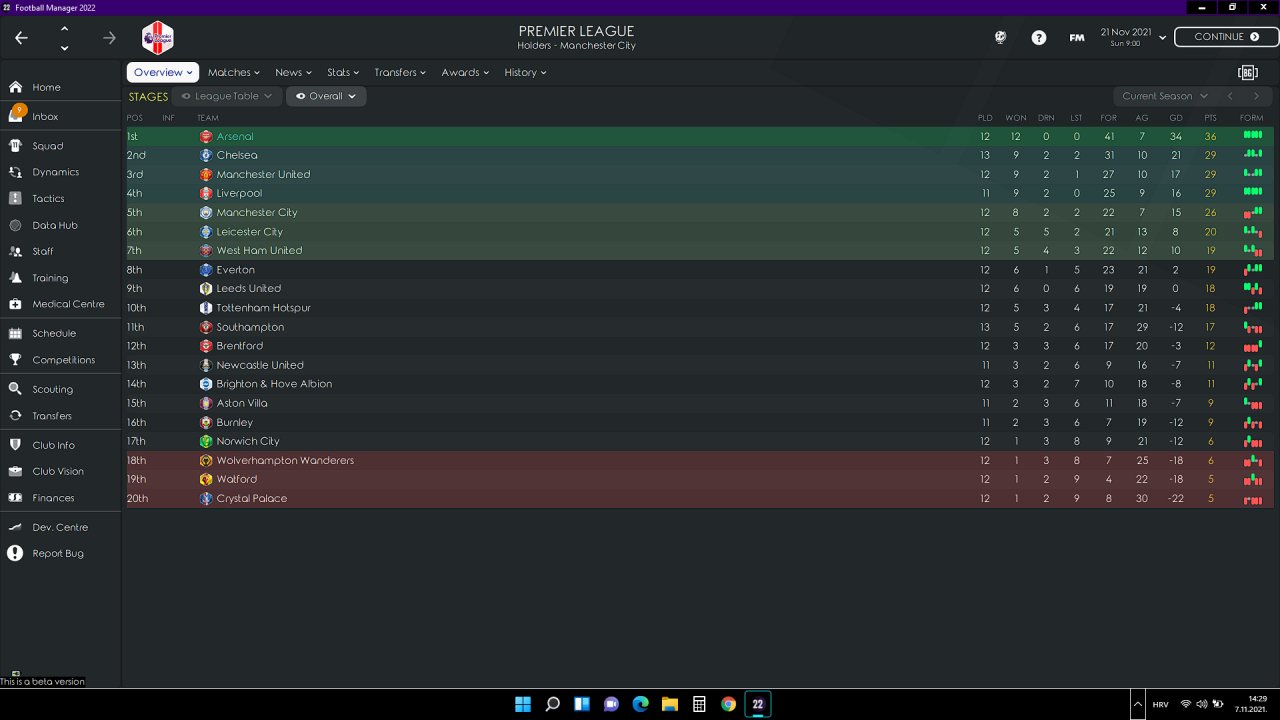Open Chelsea from the league table
Image resolution: width=1280 pixels, height=720 pixels.
pyautogui.click(x=237, y=155)
